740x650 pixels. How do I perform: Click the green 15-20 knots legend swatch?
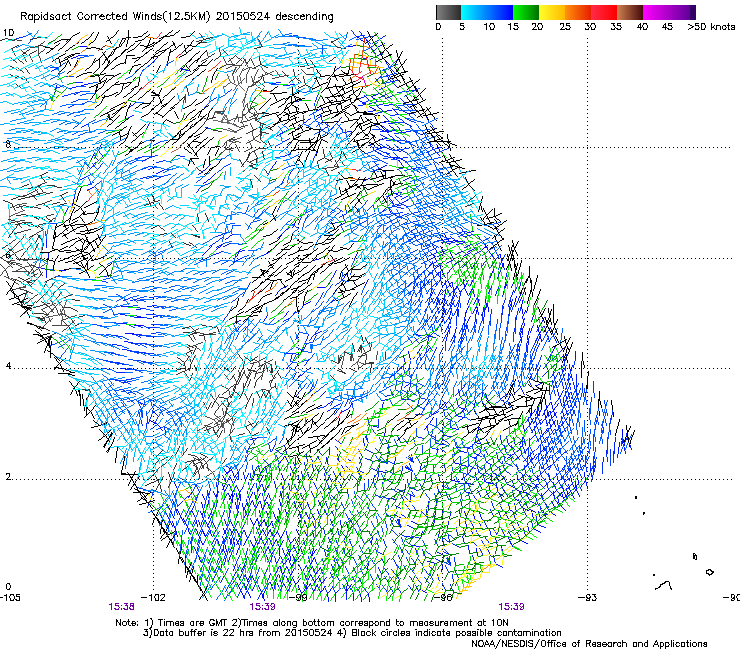526,12
